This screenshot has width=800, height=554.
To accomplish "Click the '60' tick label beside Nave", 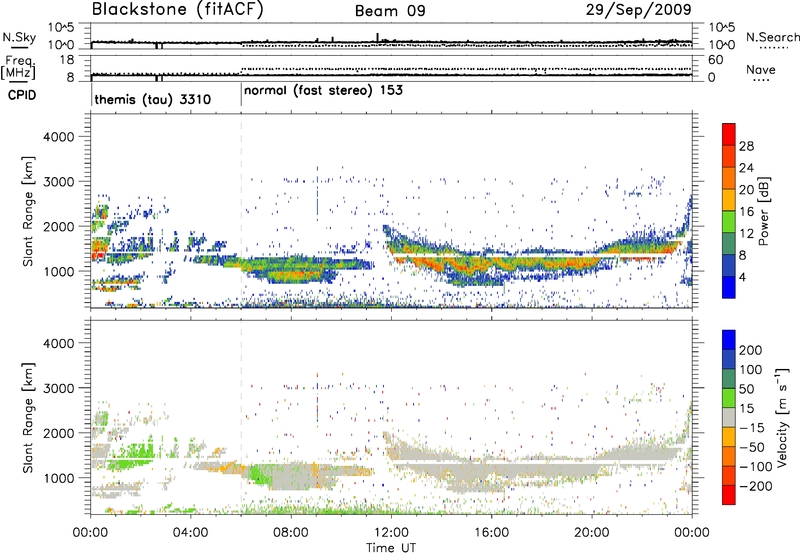I will [x=715, y=60].
